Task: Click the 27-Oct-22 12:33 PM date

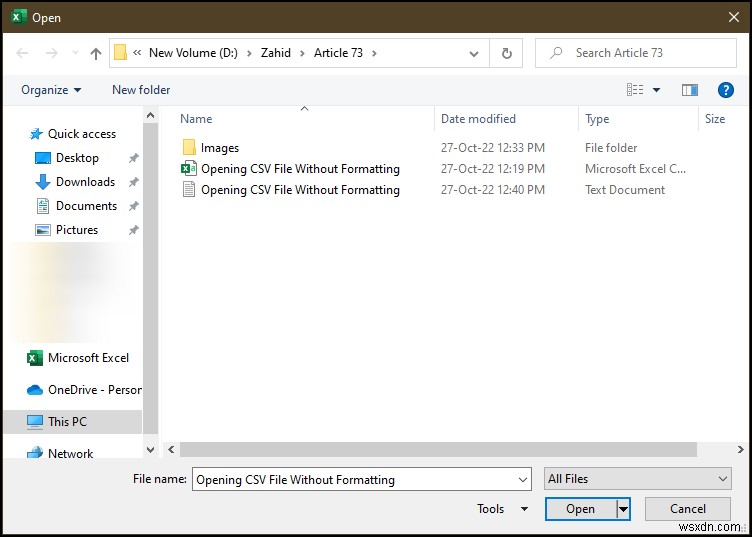Action: (x=493, y=148)
